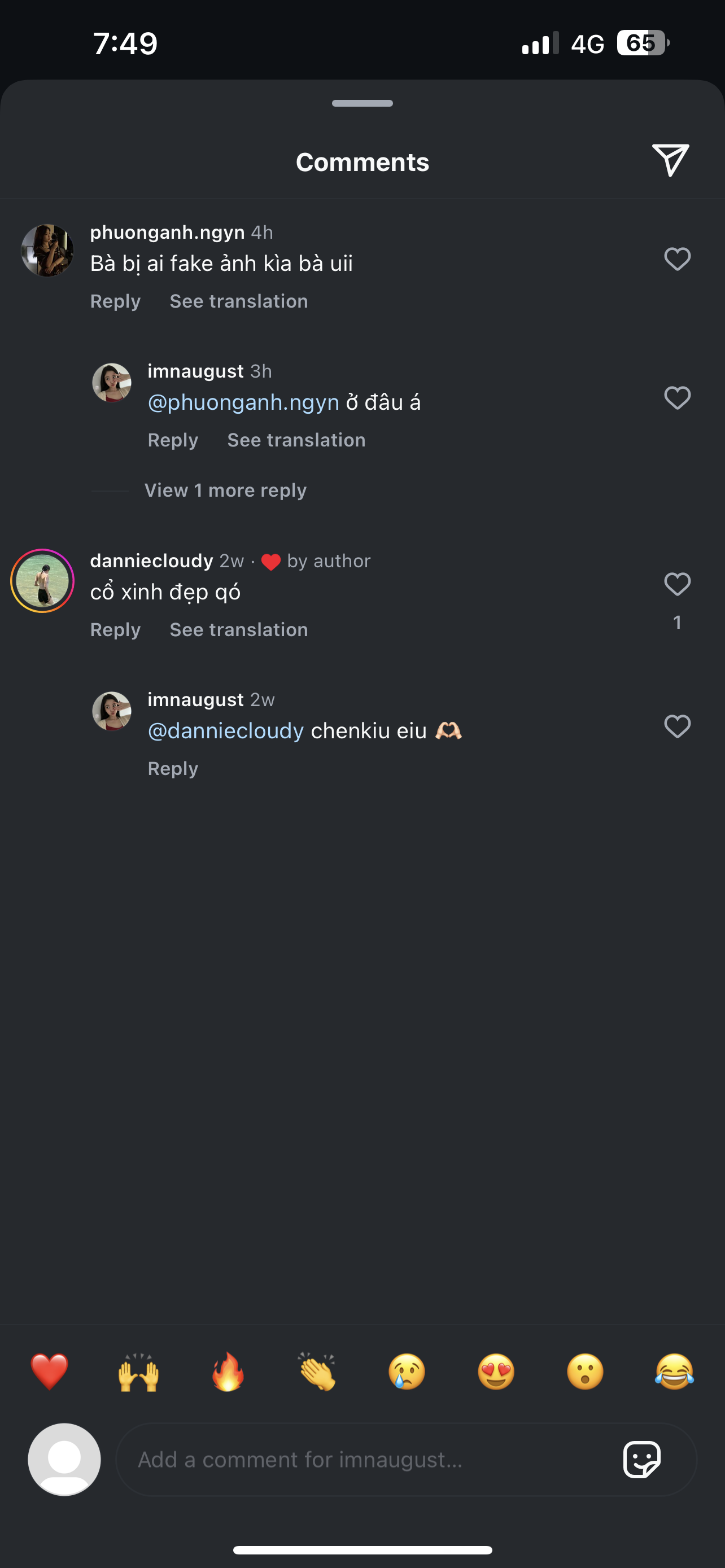Viewport: 725px width, 1568px height.
Task: Show translation for "cổ xinh đẹp qó"
Action: click(239, 630)
